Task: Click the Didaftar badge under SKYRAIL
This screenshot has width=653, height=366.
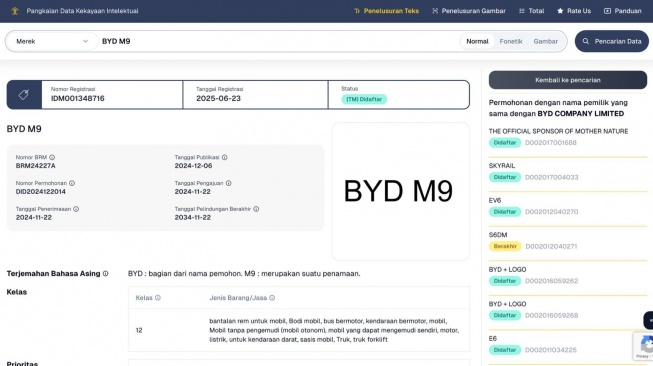Action: tap(505, 177)
